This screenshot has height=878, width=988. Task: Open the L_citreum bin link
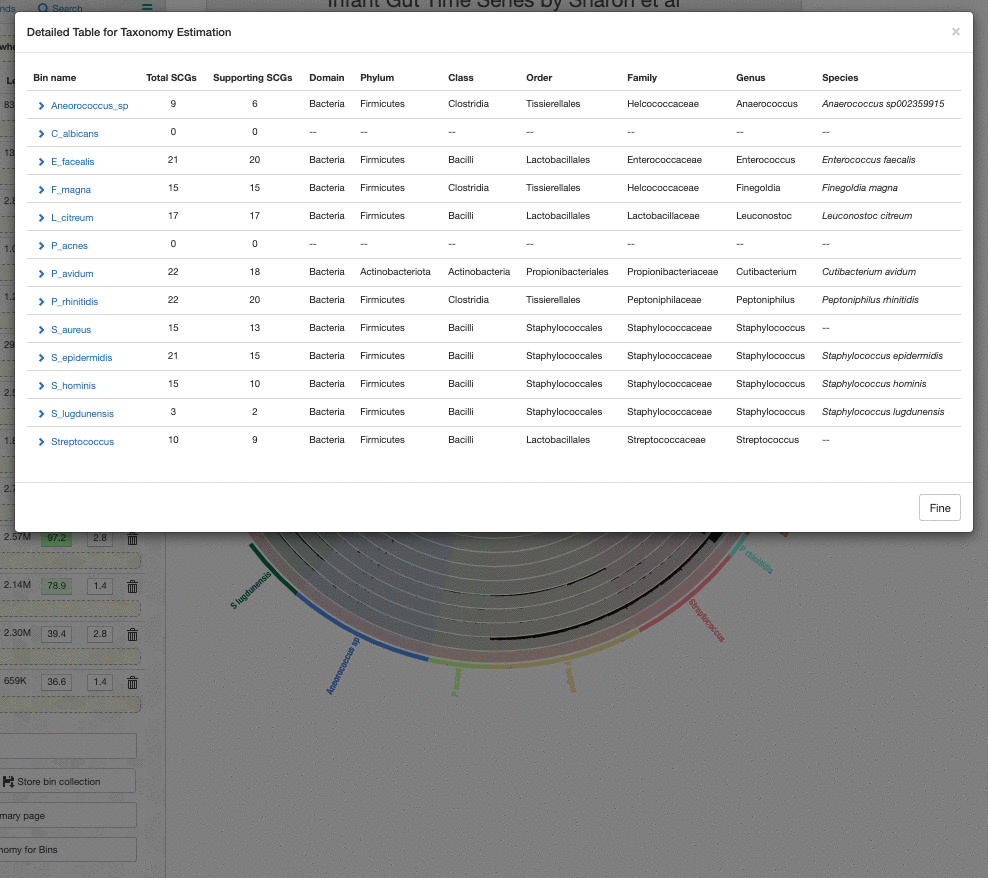(x=72, y=218)
